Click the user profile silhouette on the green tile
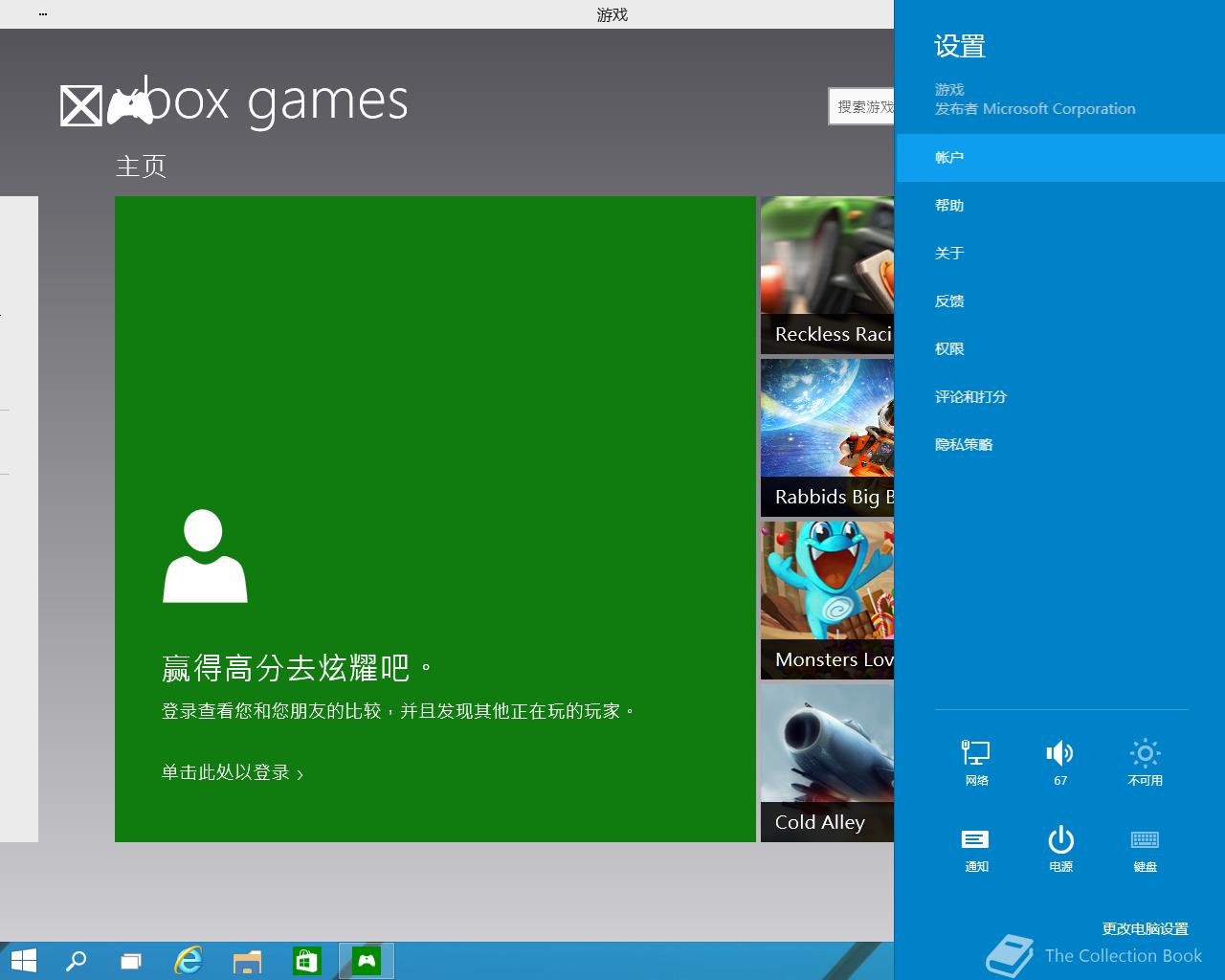 205,556
